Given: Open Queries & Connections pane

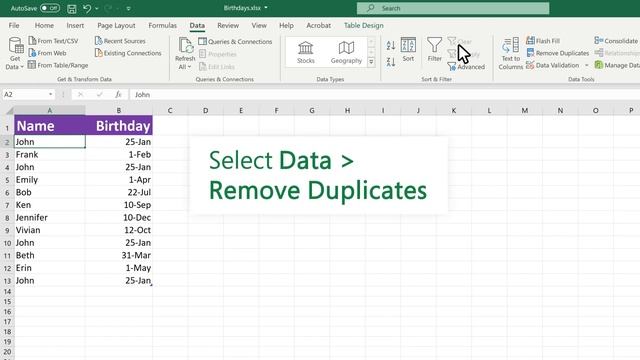Looking at the screenshot, I should click(235, 41).
